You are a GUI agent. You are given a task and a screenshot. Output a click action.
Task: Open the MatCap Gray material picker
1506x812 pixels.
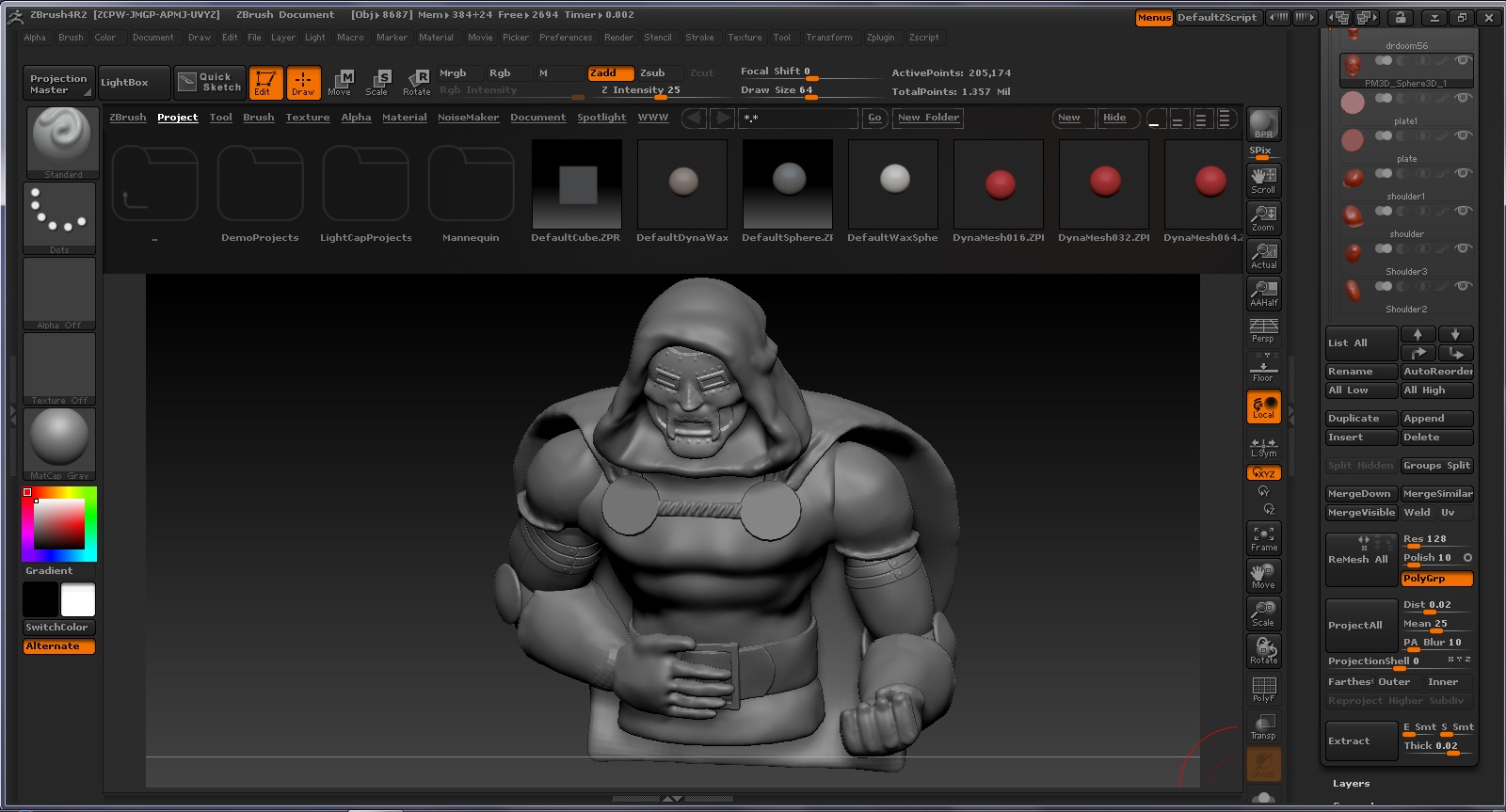click(59, 444)
